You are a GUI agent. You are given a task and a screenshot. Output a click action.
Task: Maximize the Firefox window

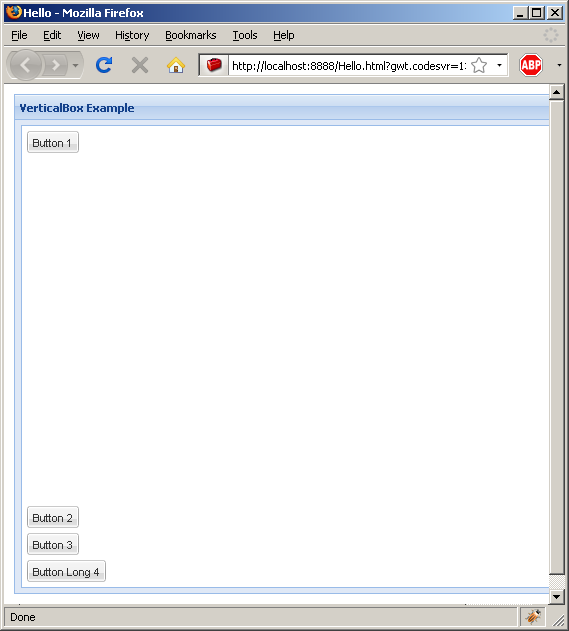[537, 13]
